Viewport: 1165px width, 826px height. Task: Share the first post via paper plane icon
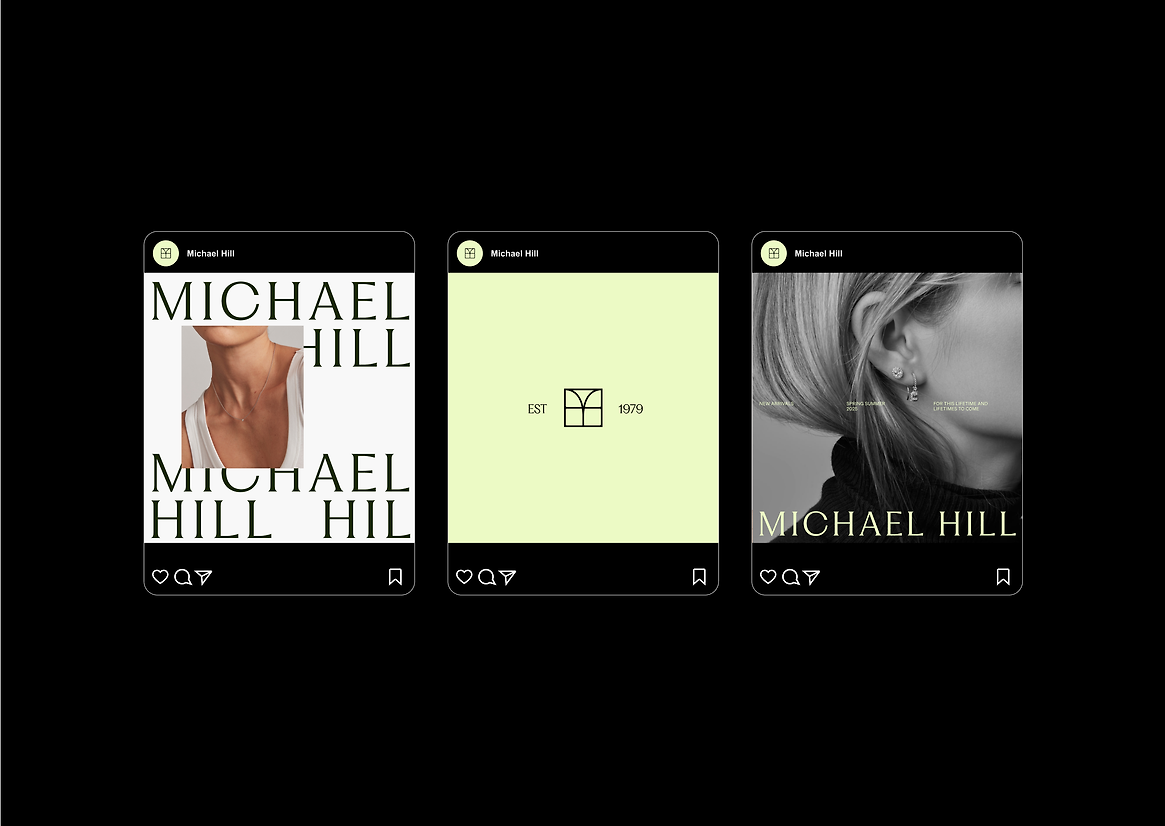[x=204, y=577]
